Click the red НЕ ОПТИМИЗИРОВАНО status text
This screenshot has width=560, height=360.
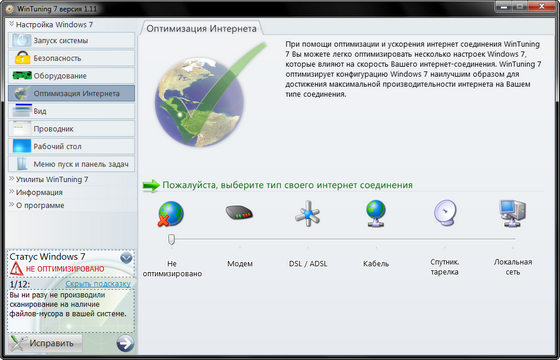[65, 269]
